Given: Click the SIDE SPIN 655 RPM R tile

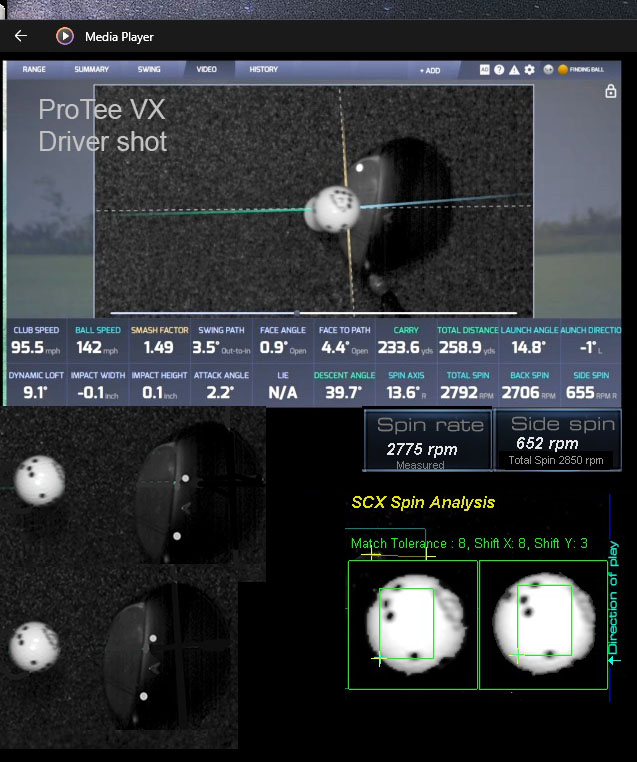Looking at the screenshot, I should [591, 385].
